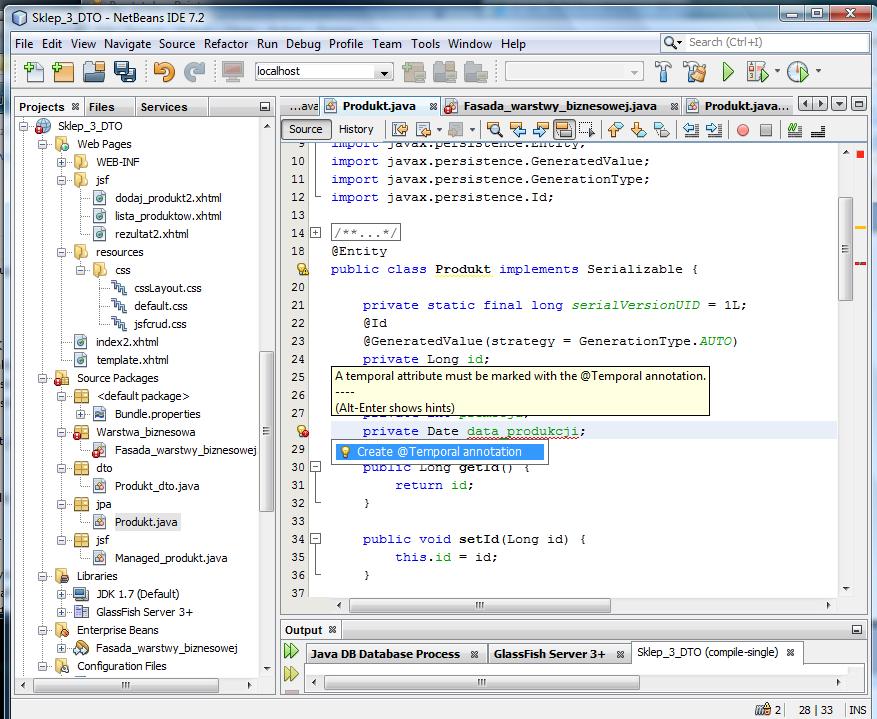Select Produkt_dto.java in the project tree

click(x=157, y=486)
